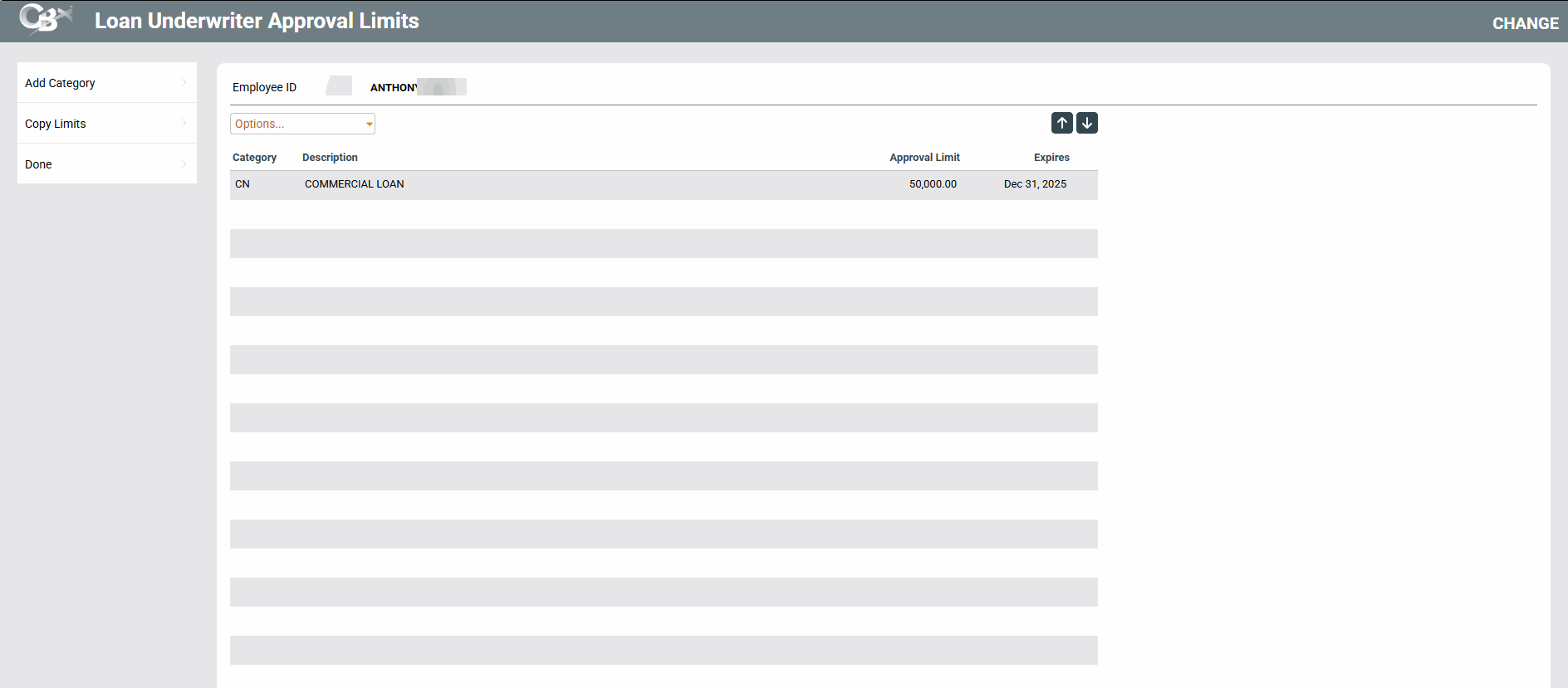Click the CB logo in header
This screenshot has height=688, width=1568.
click(45, 19)
